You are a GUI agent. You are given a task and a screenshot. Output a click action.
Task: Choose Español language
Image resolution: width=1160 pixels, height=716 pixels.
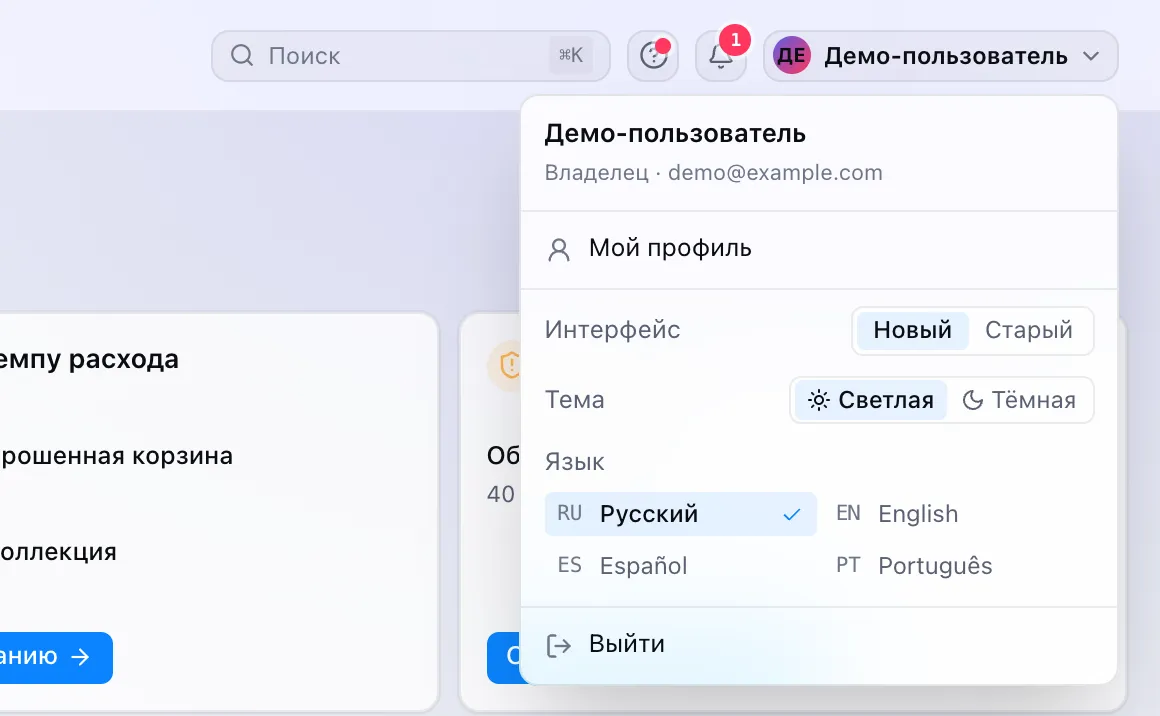tap(681, 566)
